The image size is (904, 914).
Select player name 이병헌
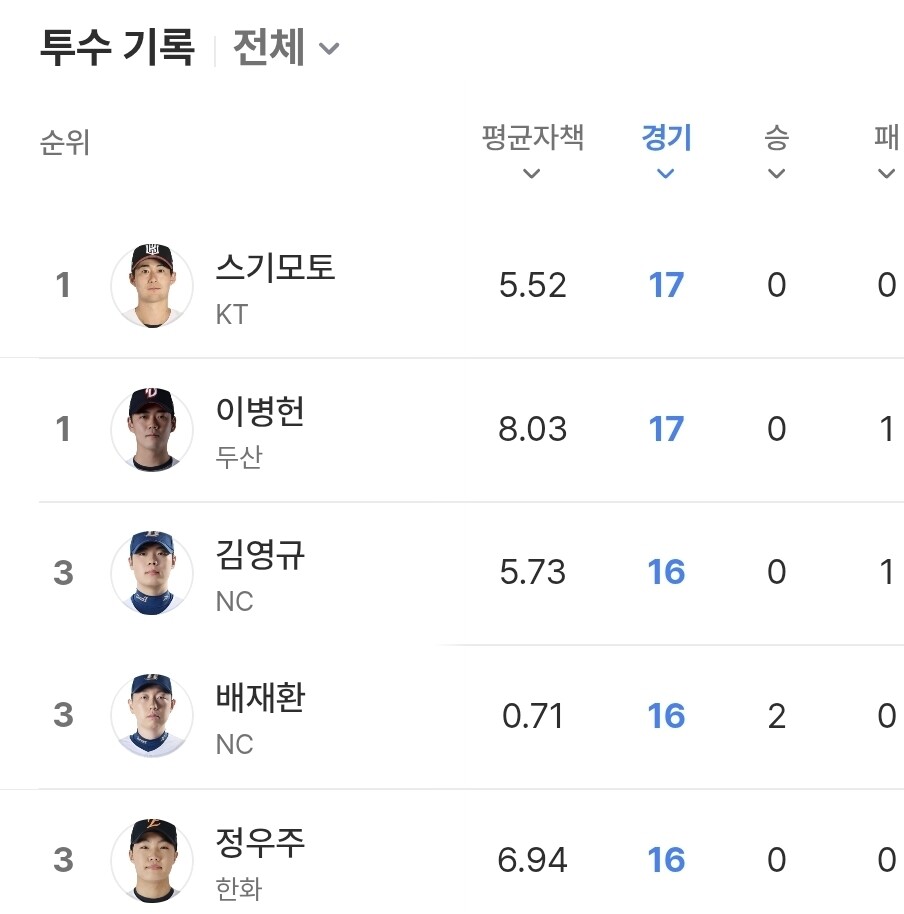tap(260, 411)
